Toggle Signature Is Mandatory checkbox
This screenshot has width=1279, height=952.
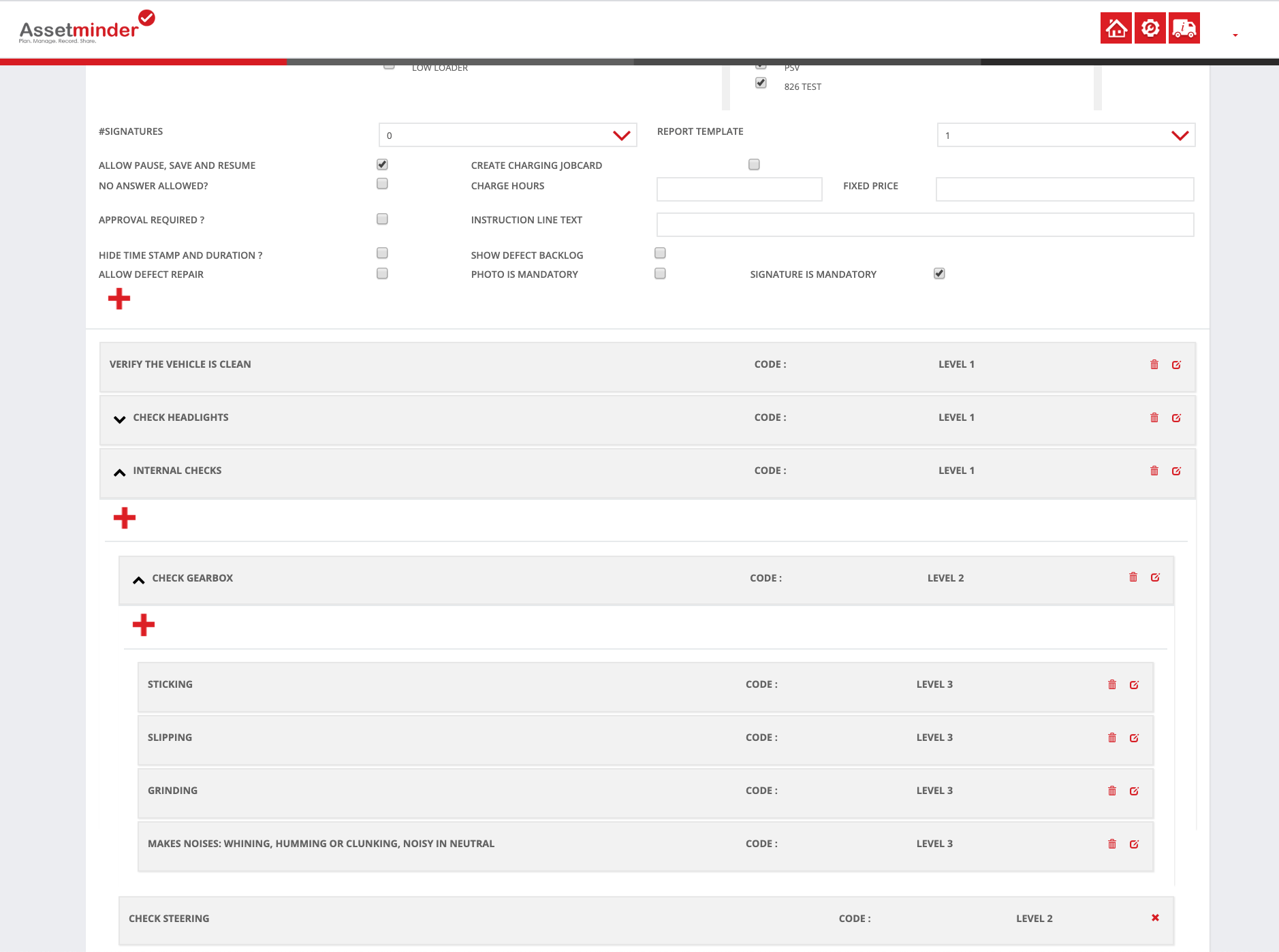coord(939,273)
